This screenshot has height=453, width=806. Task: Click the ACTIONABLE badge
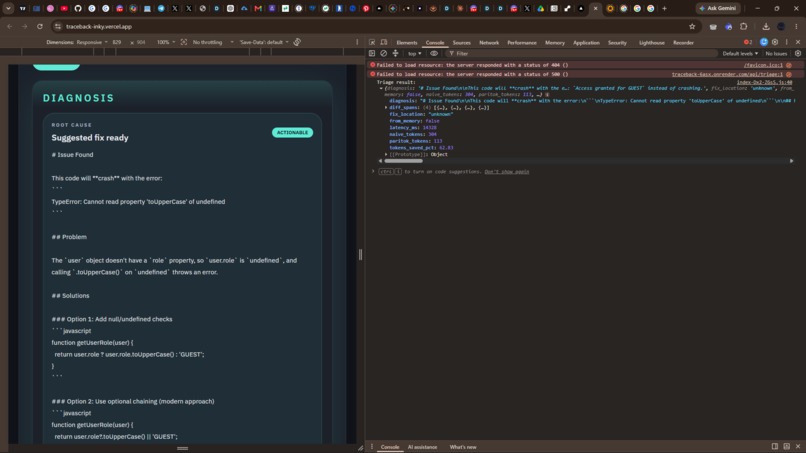(x=292, y=132)
